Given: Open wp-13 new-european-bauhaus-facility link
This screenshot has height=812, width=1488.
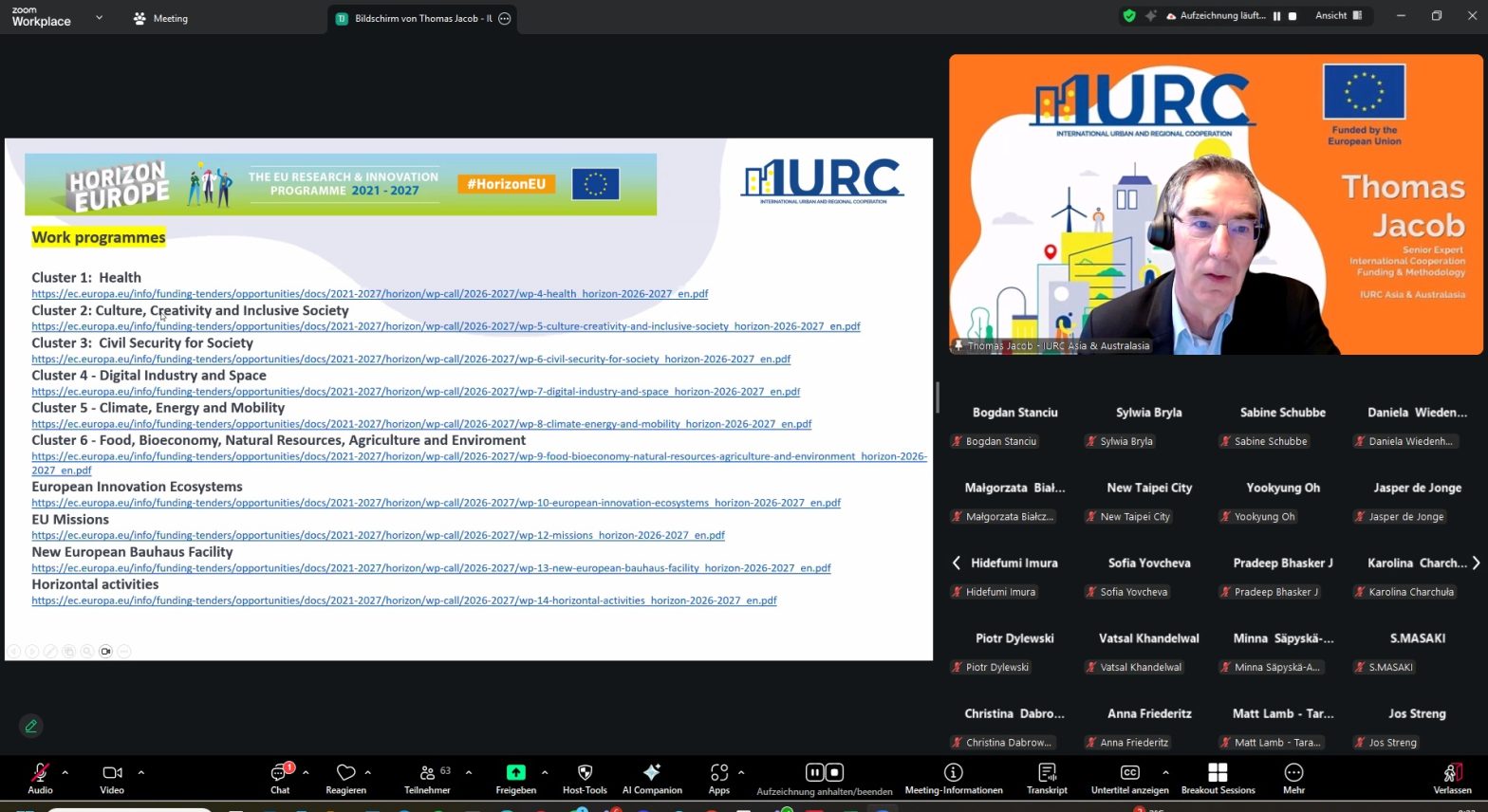Looking at the screenshot, I should coord(431,568).
